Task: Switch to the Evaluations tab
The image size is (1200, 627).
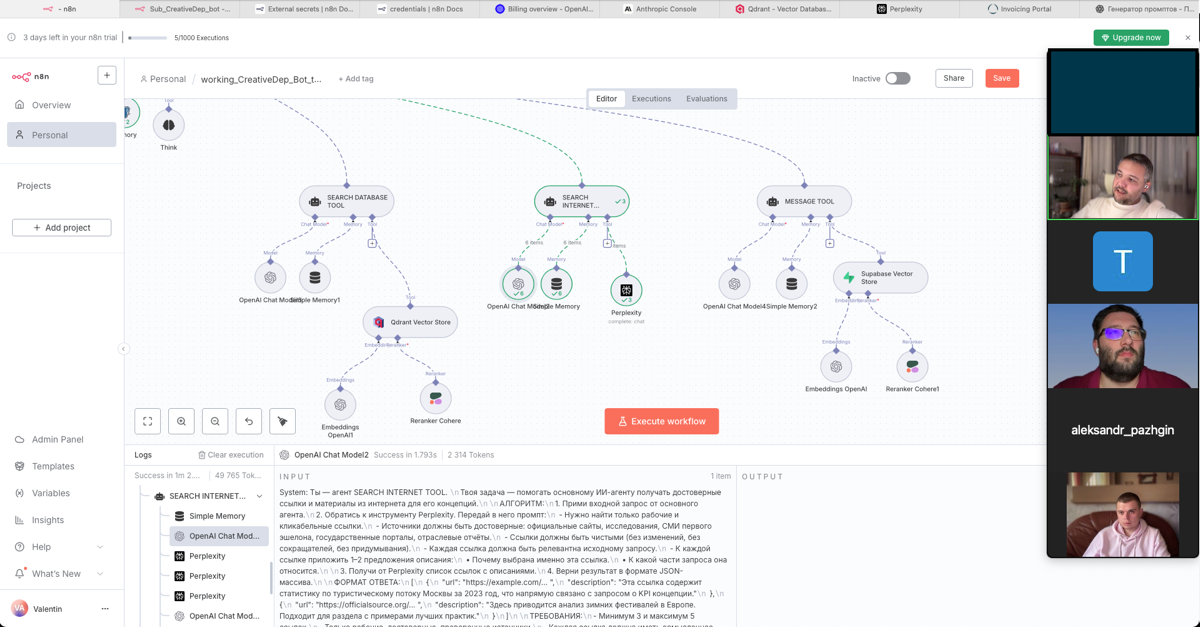Action: click(x=707, y=99)
